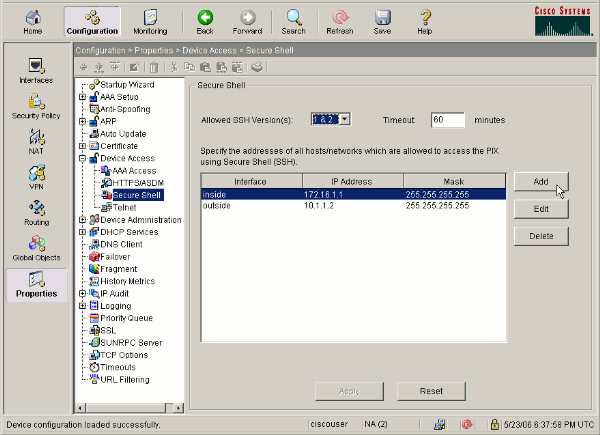Select the outside 10.1.1.2 table row
Screen dimensions: 600x435
point(354,206)
